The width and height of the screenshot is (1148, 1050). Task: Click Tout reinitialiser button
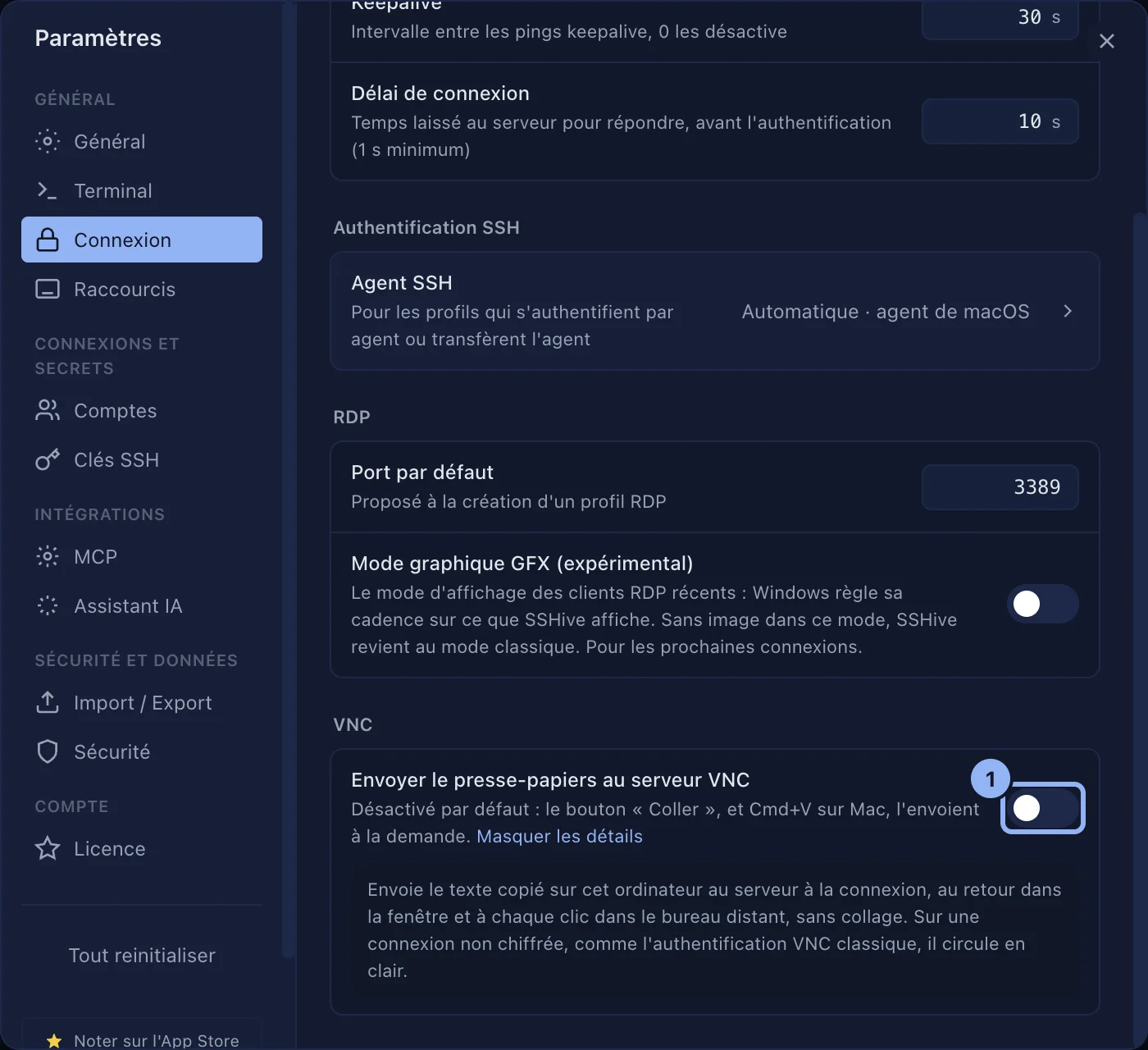(142, 955)
